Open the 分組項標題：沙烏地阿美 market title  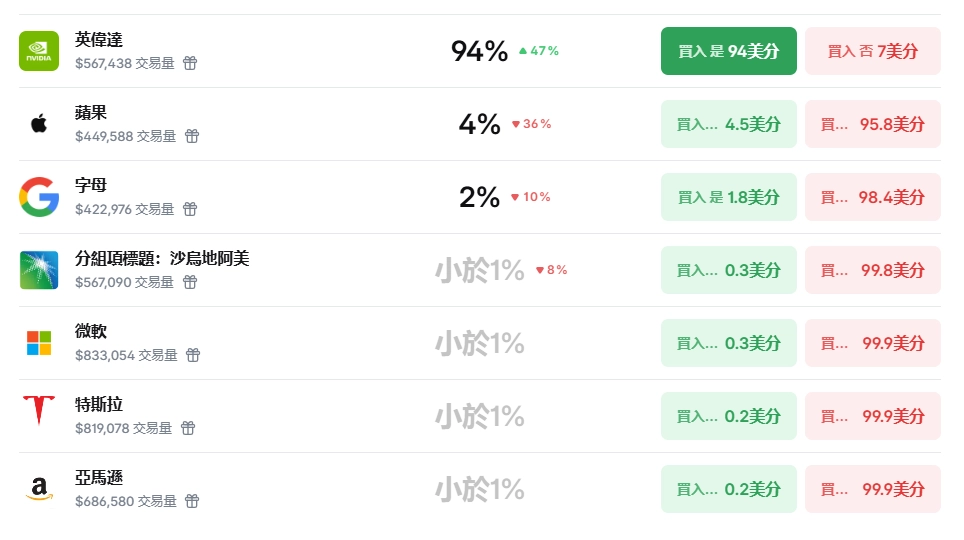(x=162, y=259)
